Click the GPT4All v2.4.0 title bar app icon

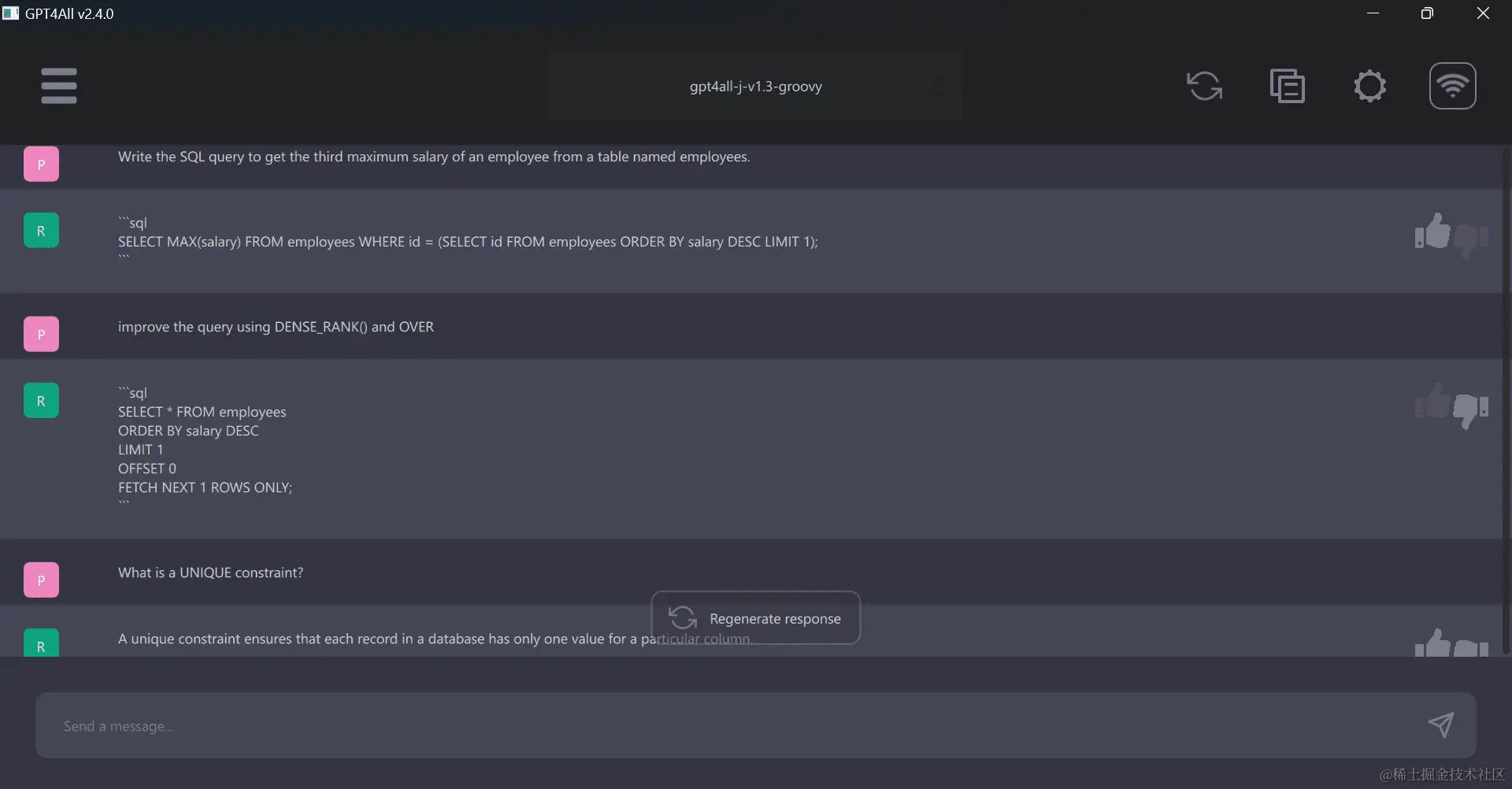pyautogui.click(x=10, y=13)
